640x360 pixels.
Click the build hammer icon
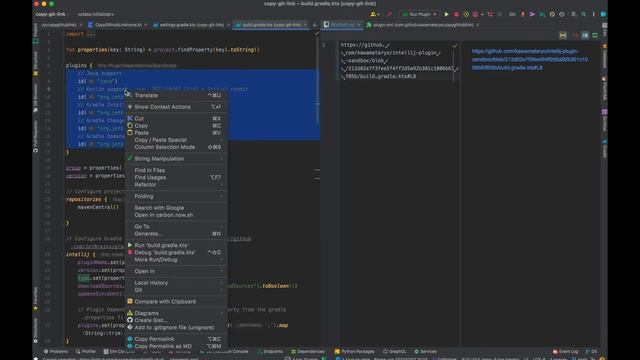click(389, 14)
